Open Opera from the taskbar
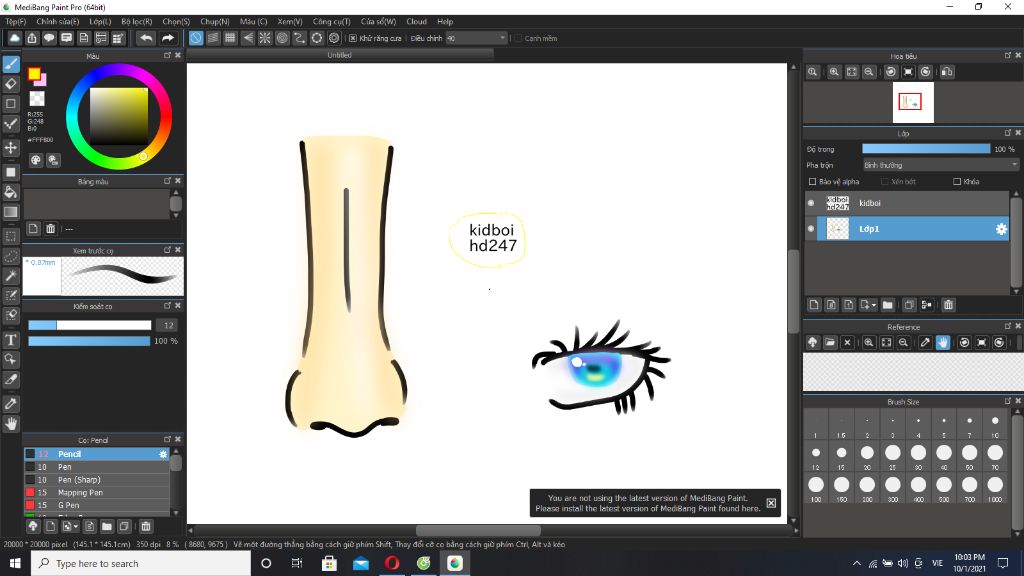 tap(392, 563)
